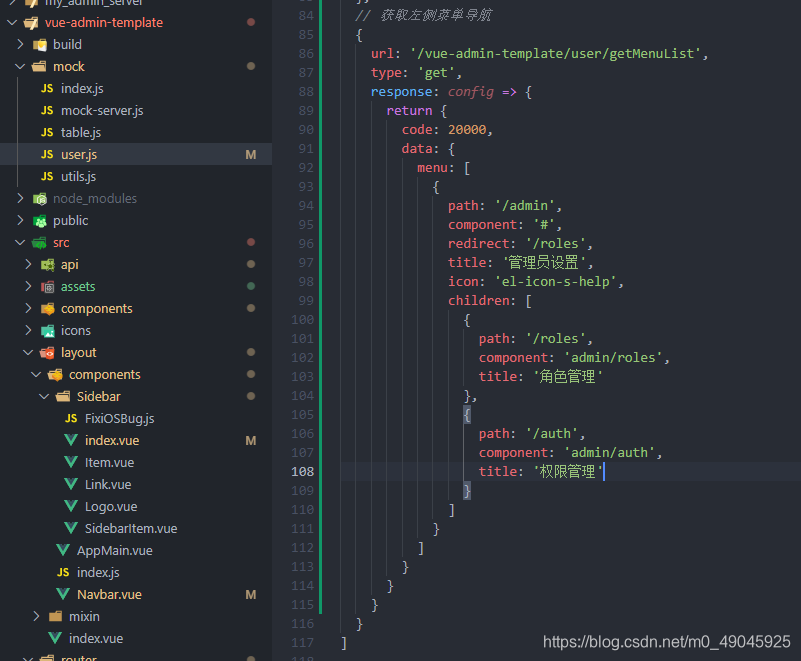Click the public folder icon
Viewport: 801px width, 661px height.
pyautogui.click(x=40, y=221)
